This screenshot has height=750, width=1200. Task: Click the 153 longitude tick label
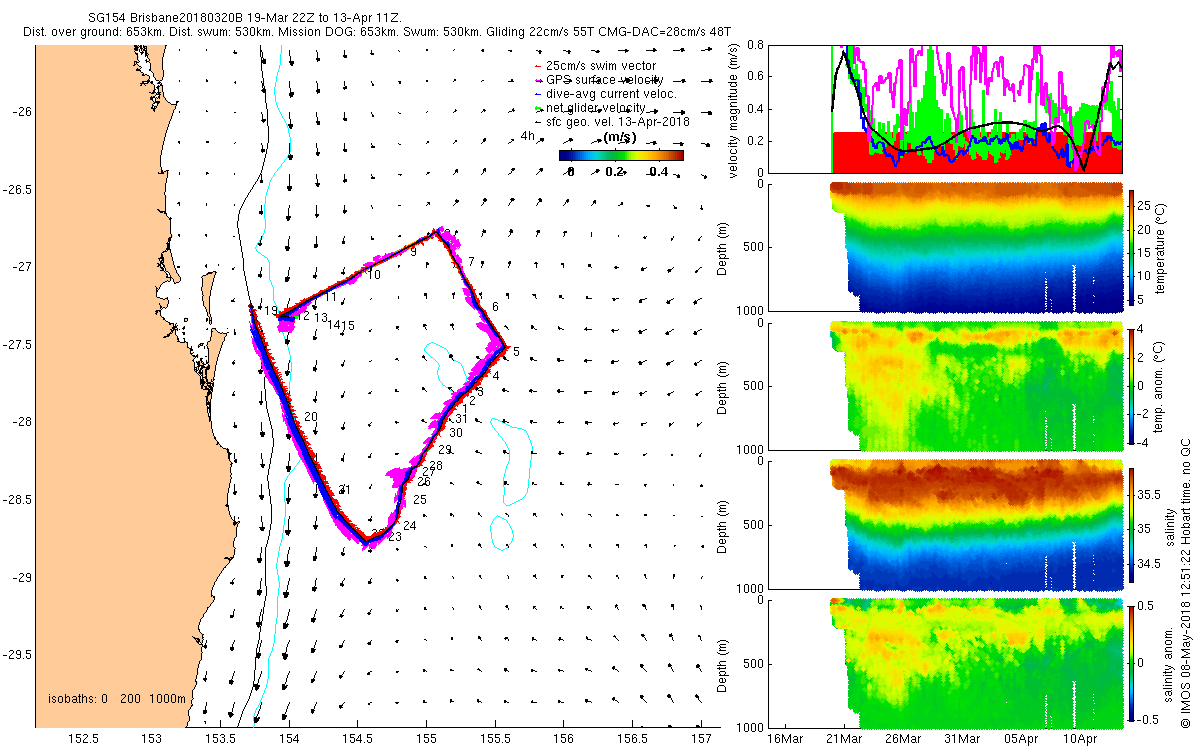pyautogui.click(x=151, y=740)
